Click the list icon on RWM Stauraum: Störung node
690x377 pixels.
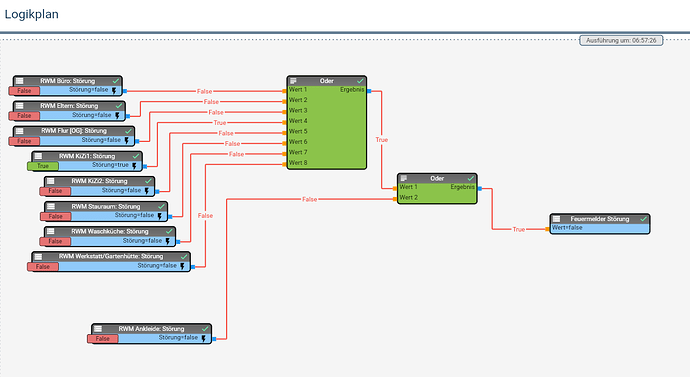coord(51,206)
